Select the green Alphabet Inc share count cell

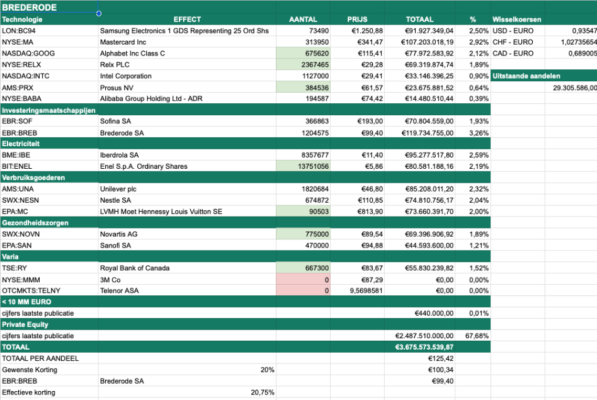click(x=303, y=53)
